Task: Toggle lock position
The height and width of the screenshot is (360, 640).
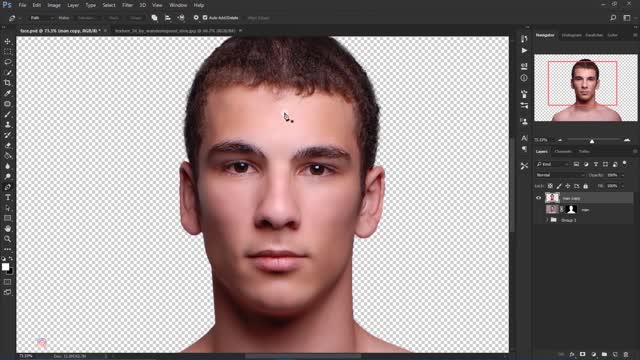Action: (x=567, y=186)
